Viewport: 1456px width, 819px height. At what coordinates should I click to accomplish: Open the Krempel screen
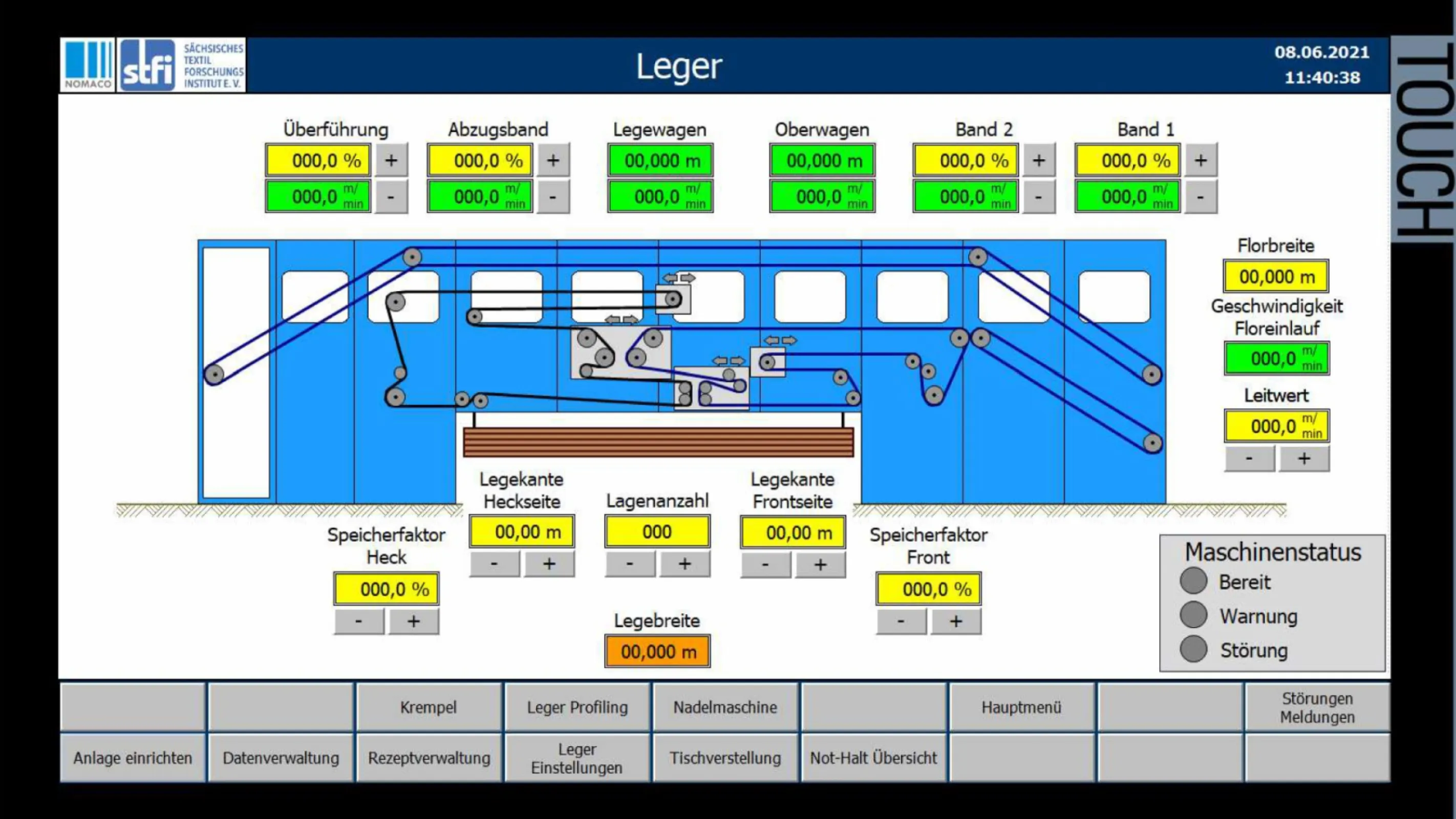pos(429,707)
